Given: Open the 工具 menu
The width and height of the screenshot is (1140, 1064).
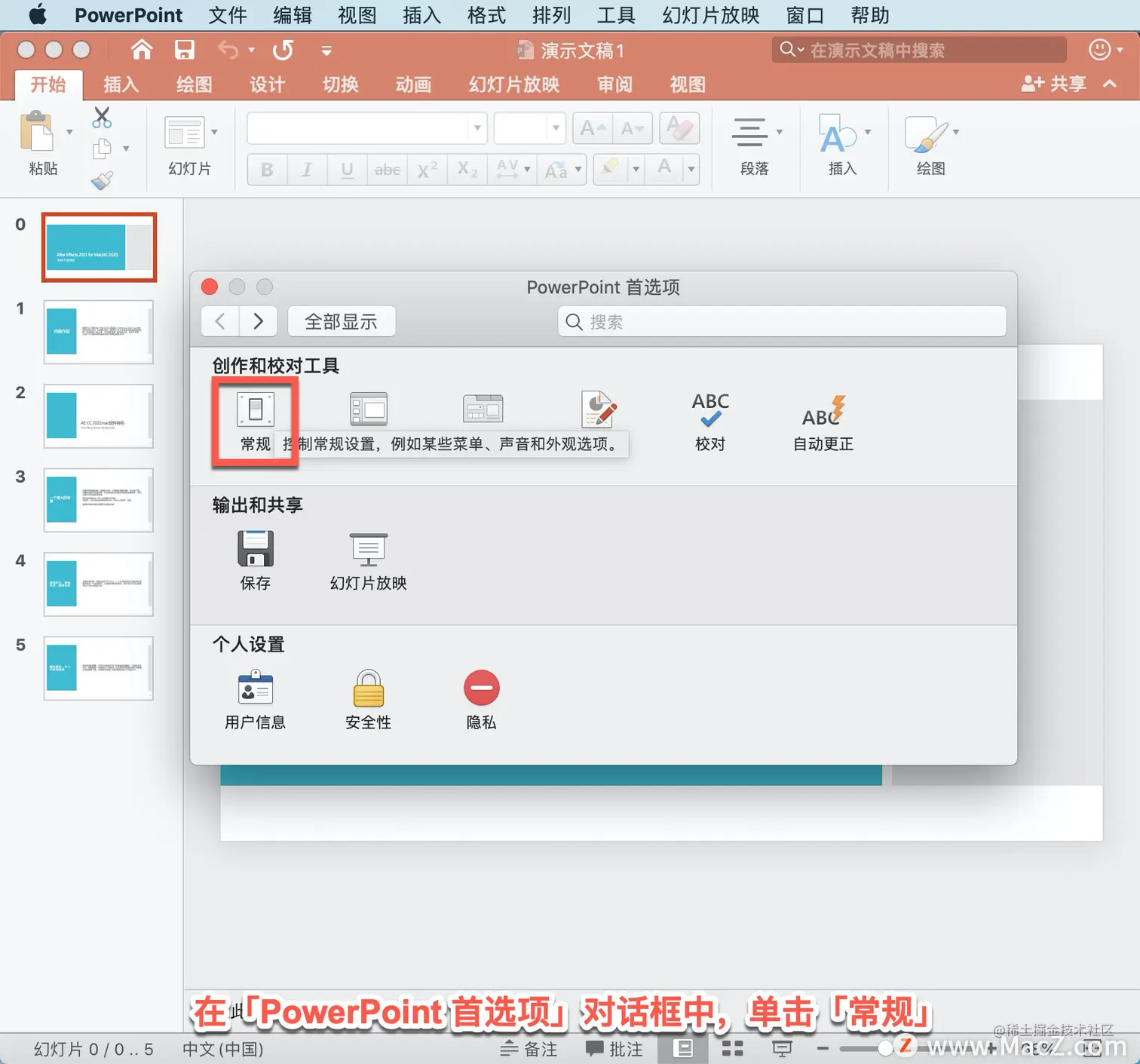Looking at the screenshot, I should (x=616, y=15).
